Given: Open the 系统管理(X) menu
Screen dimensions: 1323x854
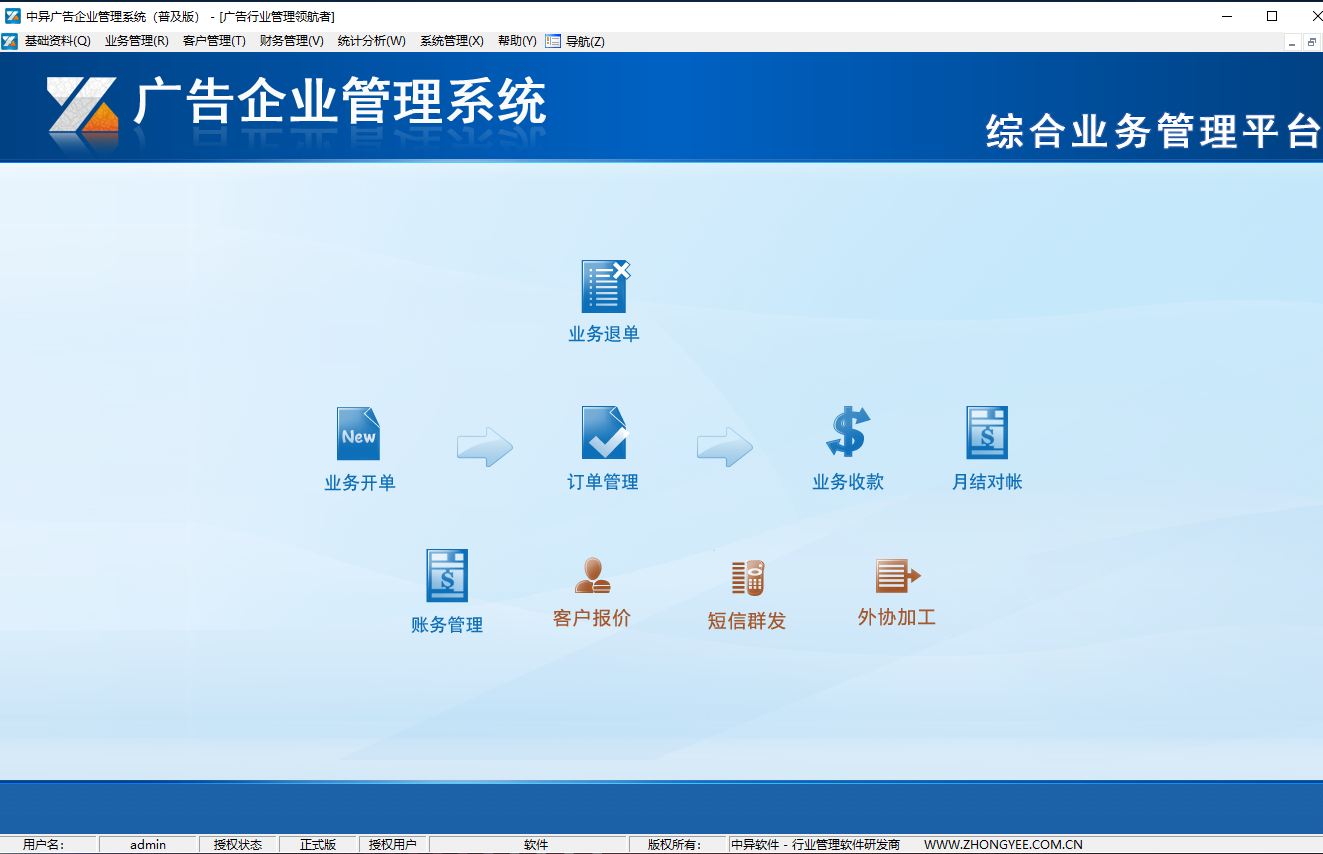Looking at the screenshot, I should click(451, 41).
